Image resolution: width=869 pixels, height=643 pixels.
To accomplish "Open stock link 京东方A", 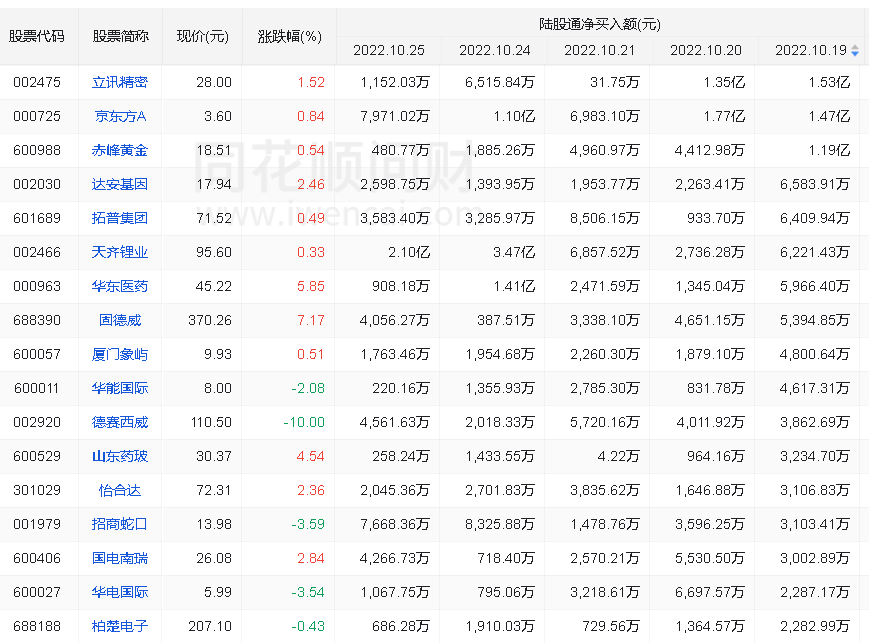I will (x=120, y=116).
